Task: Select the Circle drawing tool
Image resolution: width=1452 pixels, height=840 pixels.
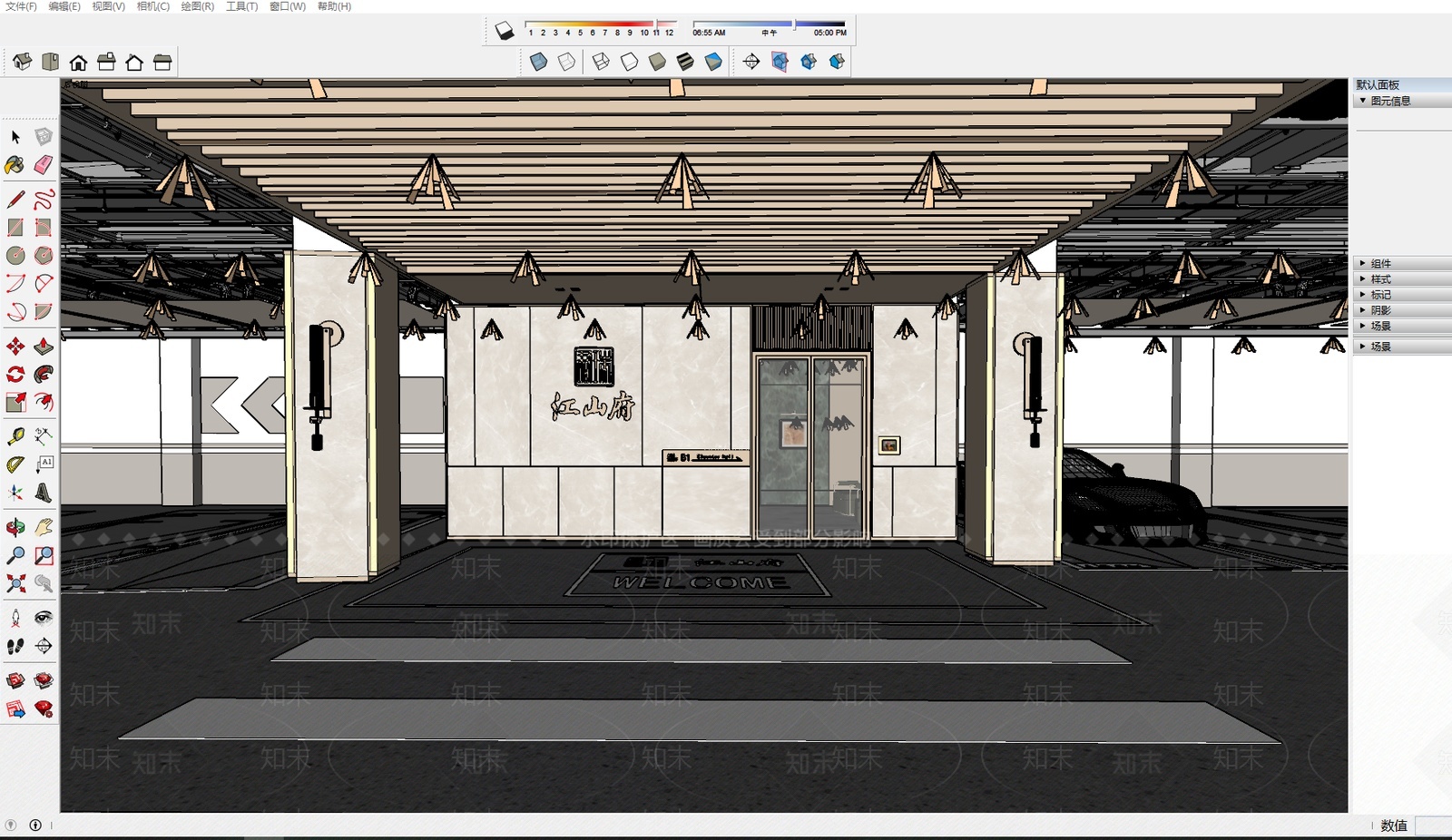Action: [x=15, y=256]
